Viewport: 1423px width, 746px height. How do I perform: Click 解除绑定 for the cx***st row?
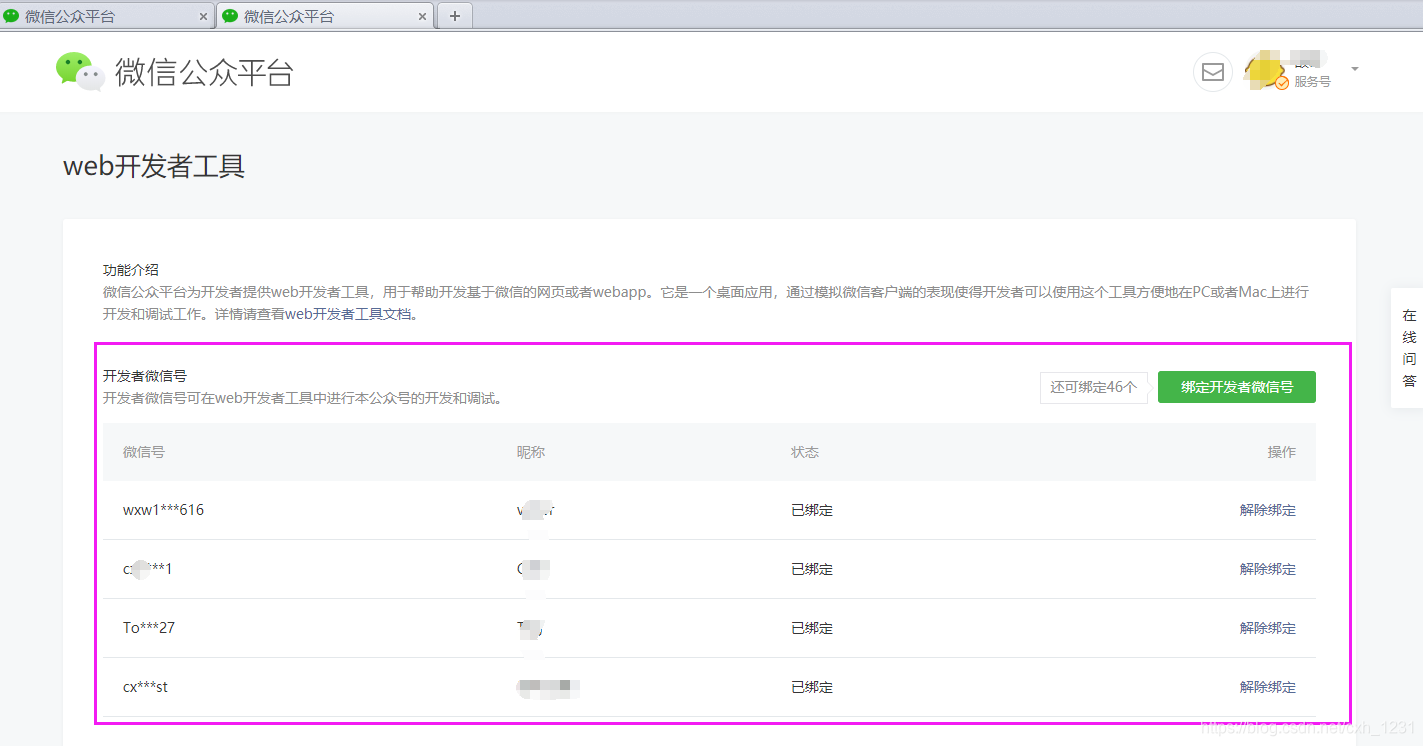point(1267,687)
